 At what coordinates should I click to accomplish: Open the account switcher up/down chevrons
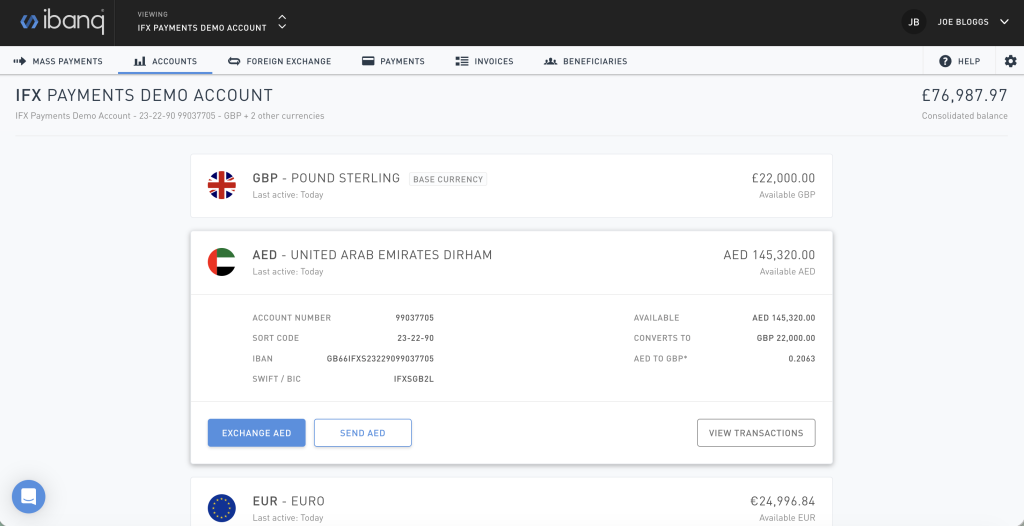[x=282, y=22]
